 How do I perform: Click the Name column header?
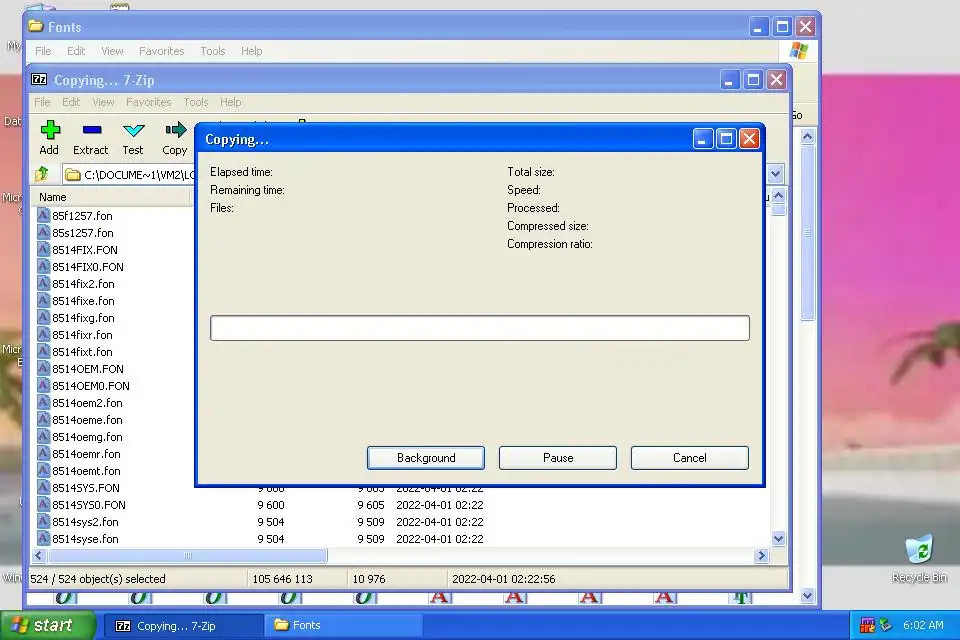[112, 197]
